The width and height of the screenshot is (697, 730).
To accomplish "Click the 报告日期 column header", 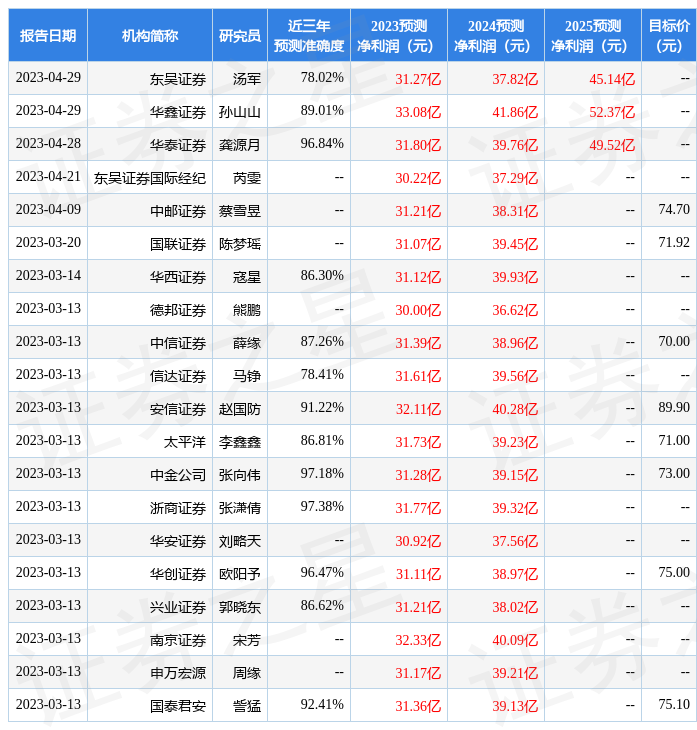I will pos(48,35).
